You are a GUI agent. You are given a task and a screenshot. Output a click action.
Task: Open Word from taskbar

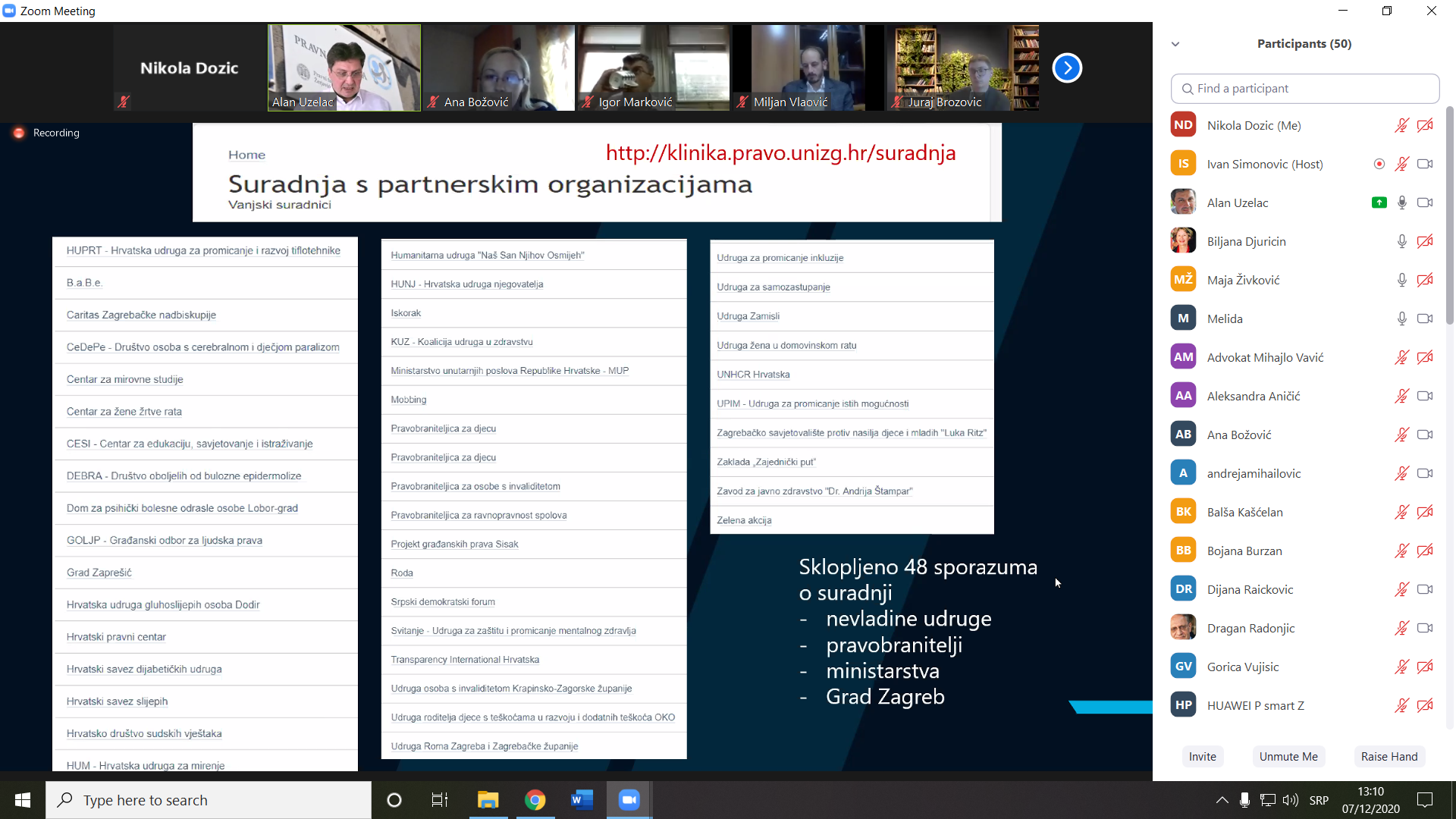[582, 800]
